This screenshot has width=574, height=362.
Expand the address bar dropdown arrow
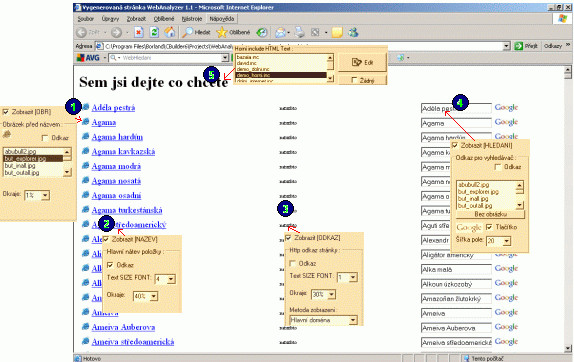pos(506,46)
